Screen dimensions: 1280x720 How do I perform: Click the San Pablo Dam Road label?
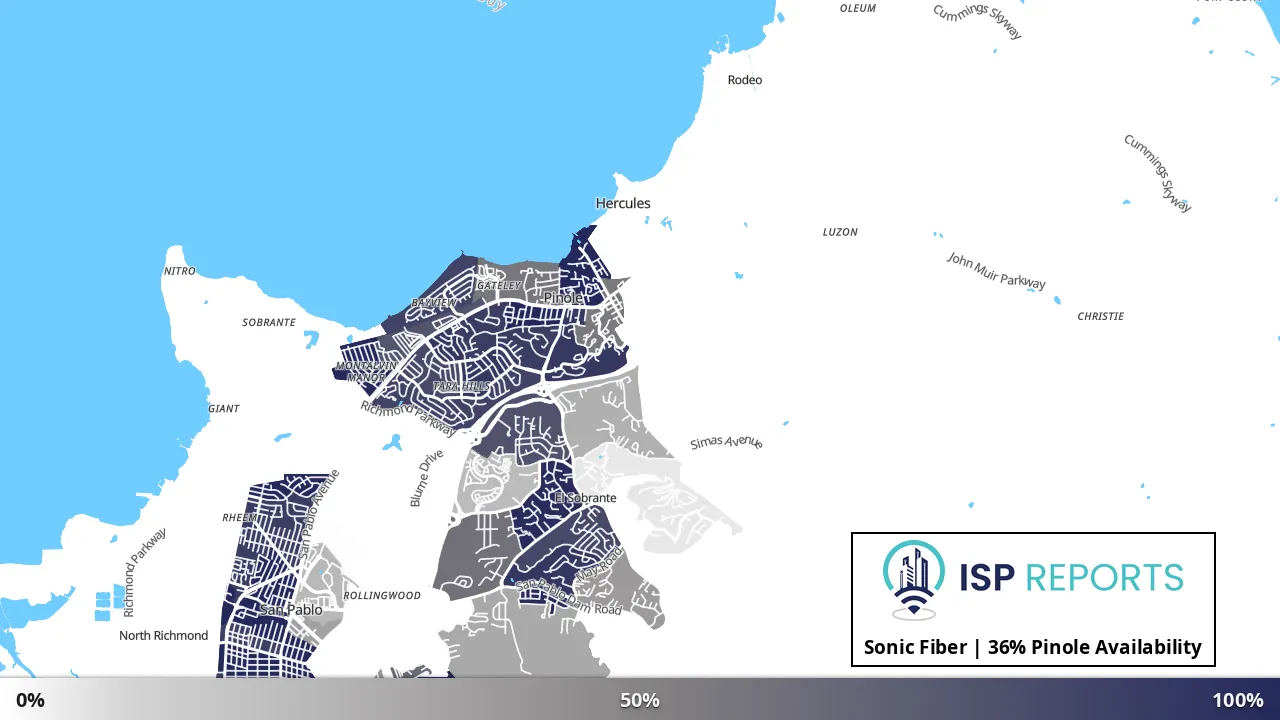pyautogui.click(x=568, y=597)
